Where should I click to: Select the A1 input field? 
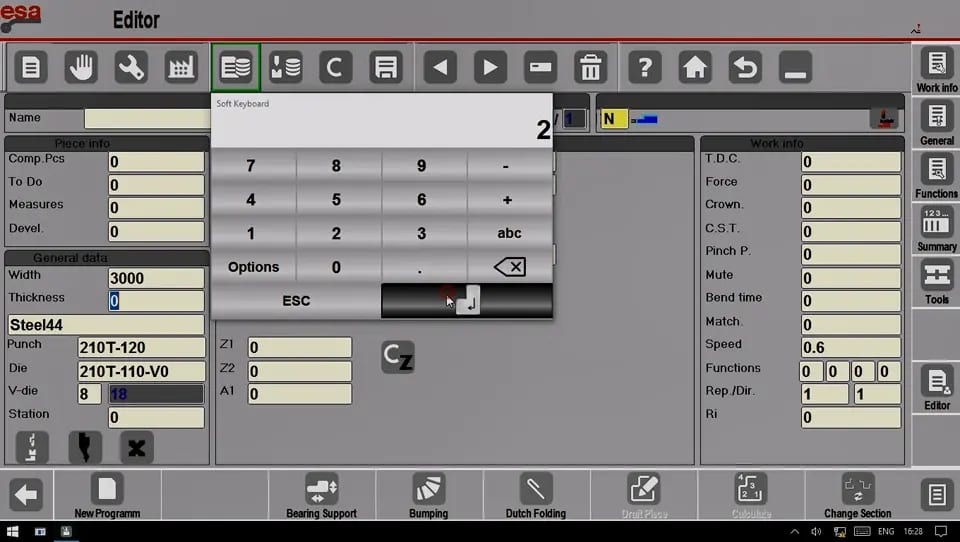pos(299,394)
